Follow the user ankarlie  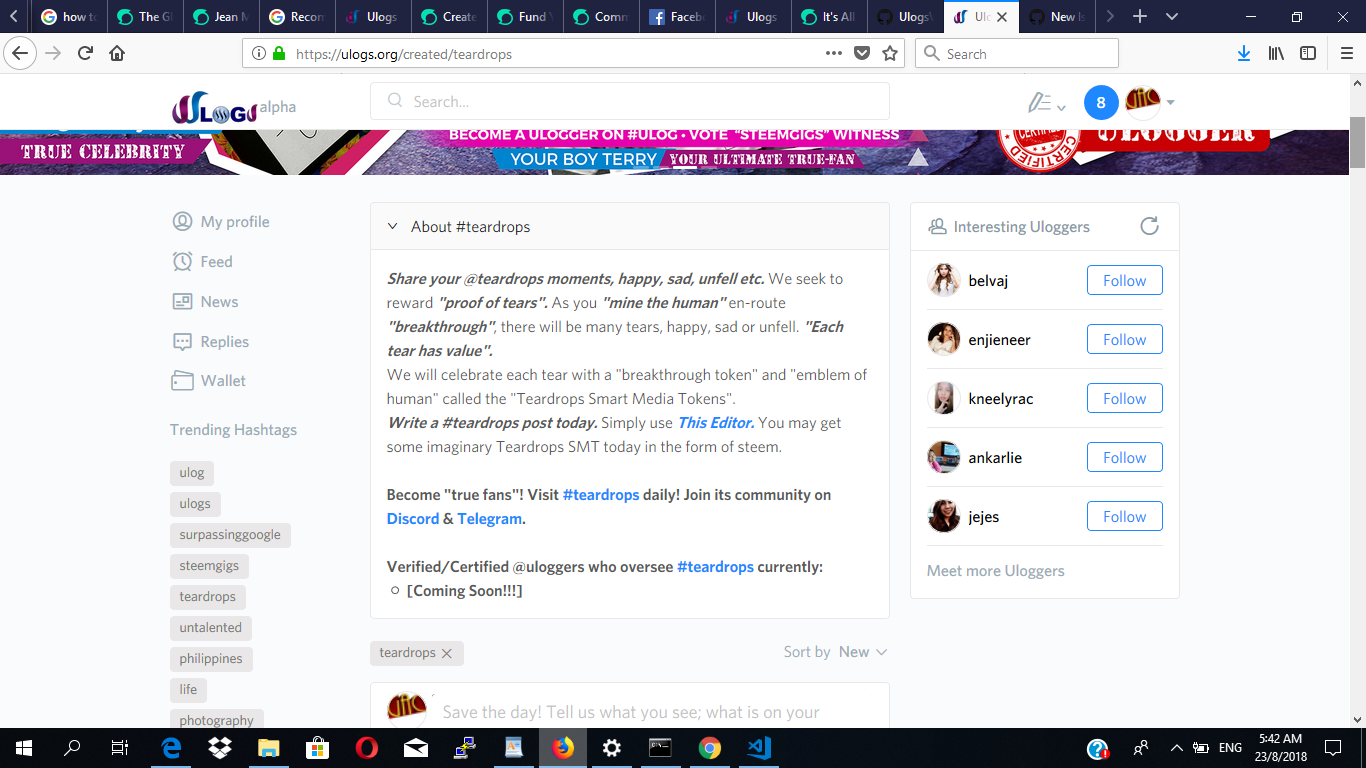tap(1124, 458)
